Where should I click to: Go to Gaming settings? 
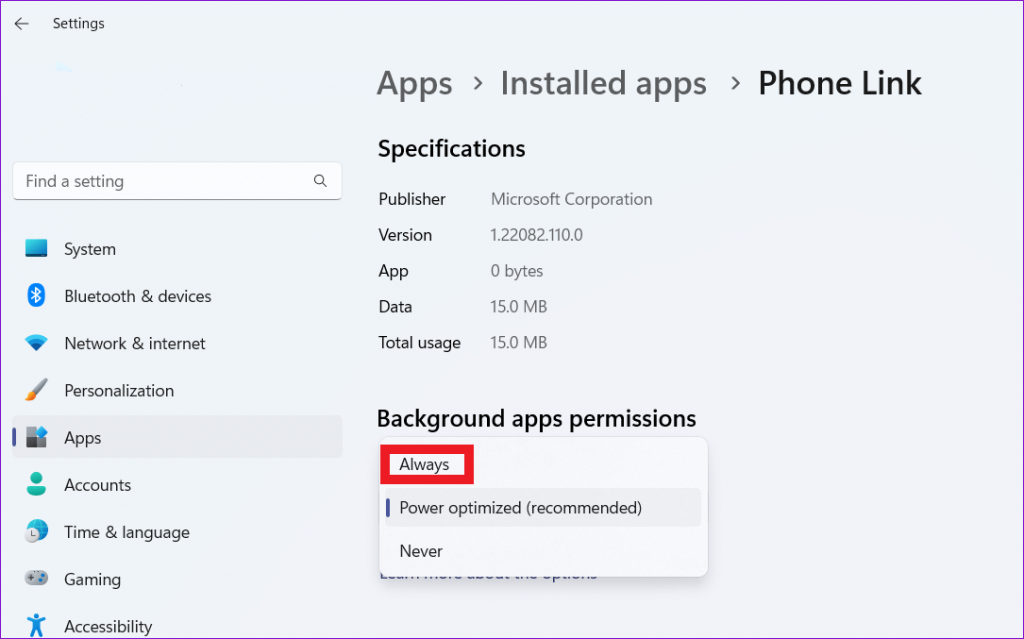pos(177,579)
